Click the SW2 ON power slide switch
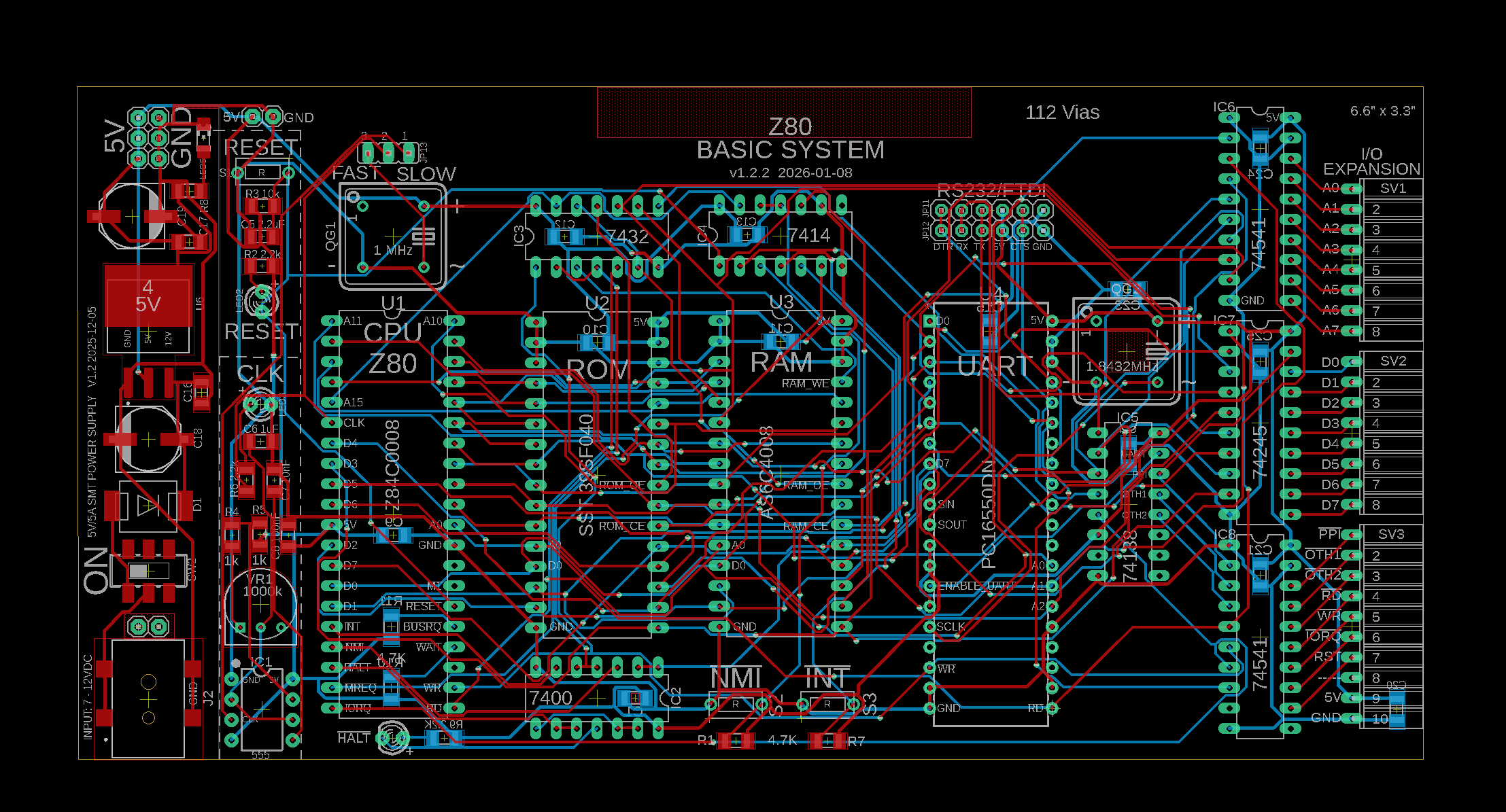 pos(148,571)
